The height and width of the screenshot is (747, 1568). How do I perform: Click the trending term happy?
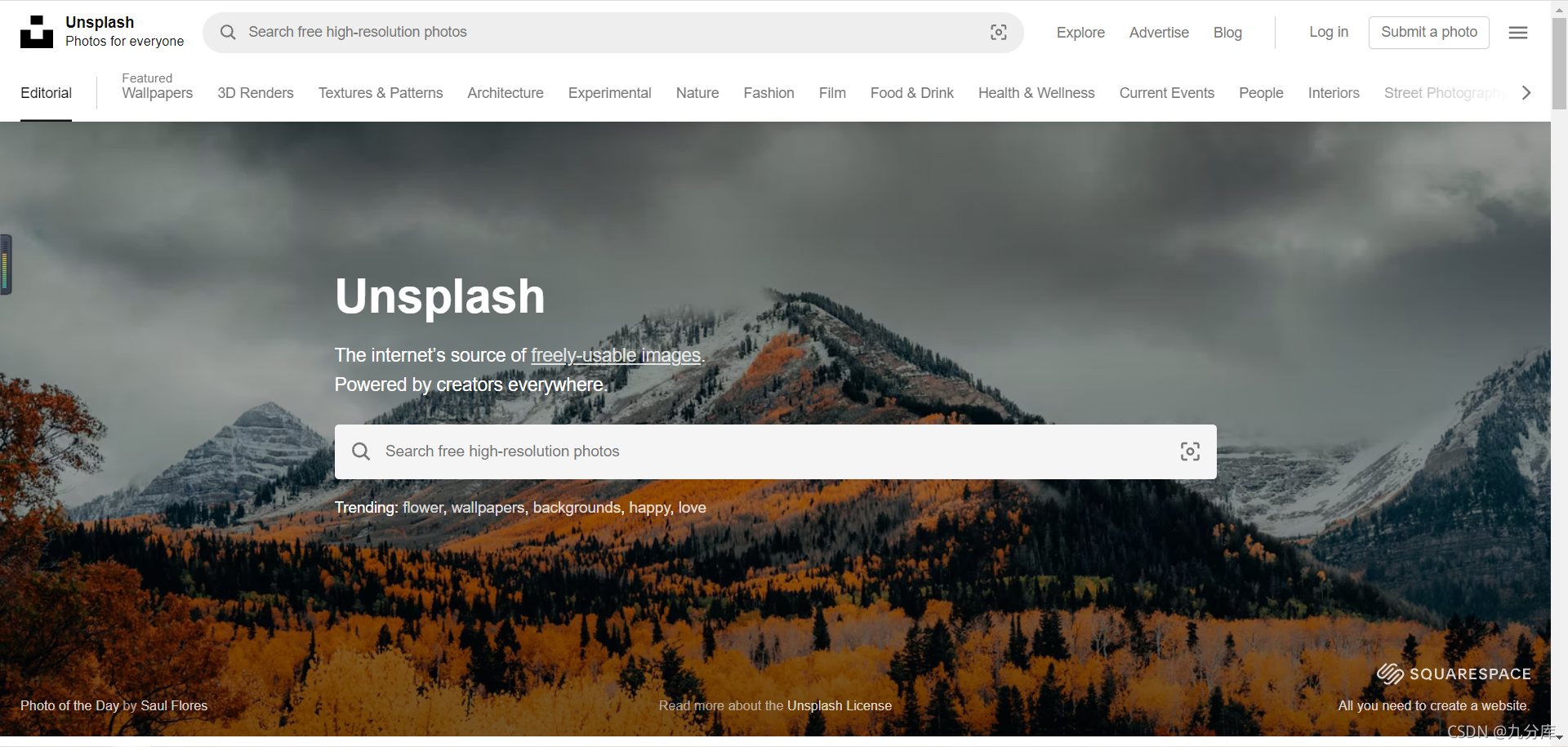point(650,508)
